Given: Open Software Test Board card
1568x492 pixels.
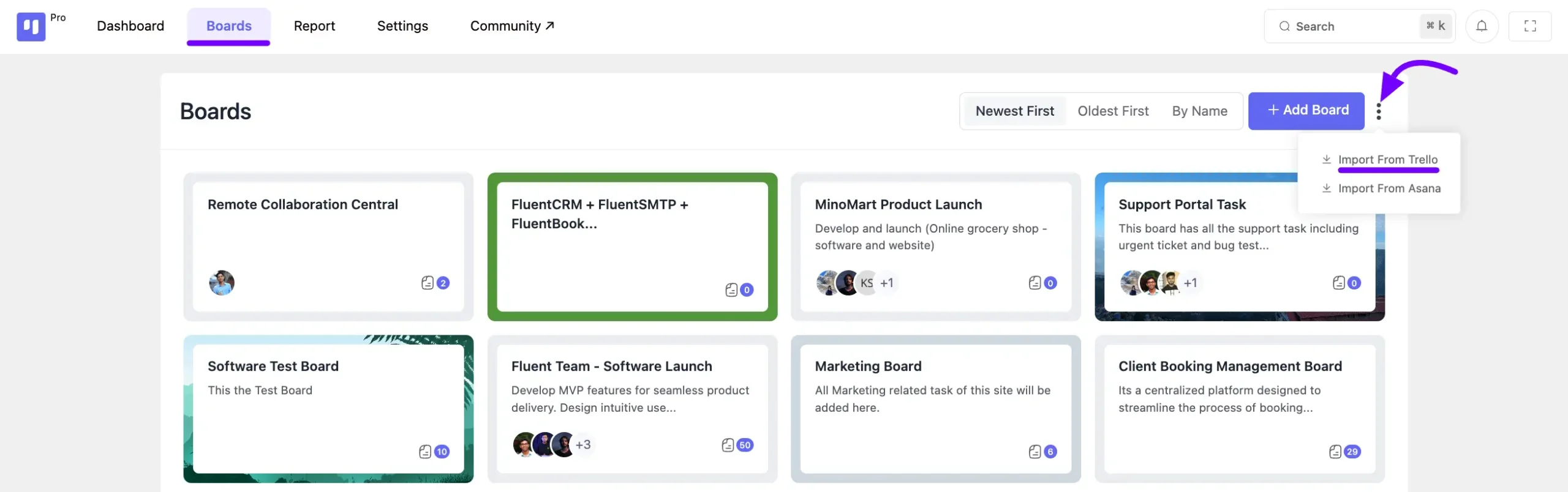Looking at the screenshot, I should (x=328, y=409).
